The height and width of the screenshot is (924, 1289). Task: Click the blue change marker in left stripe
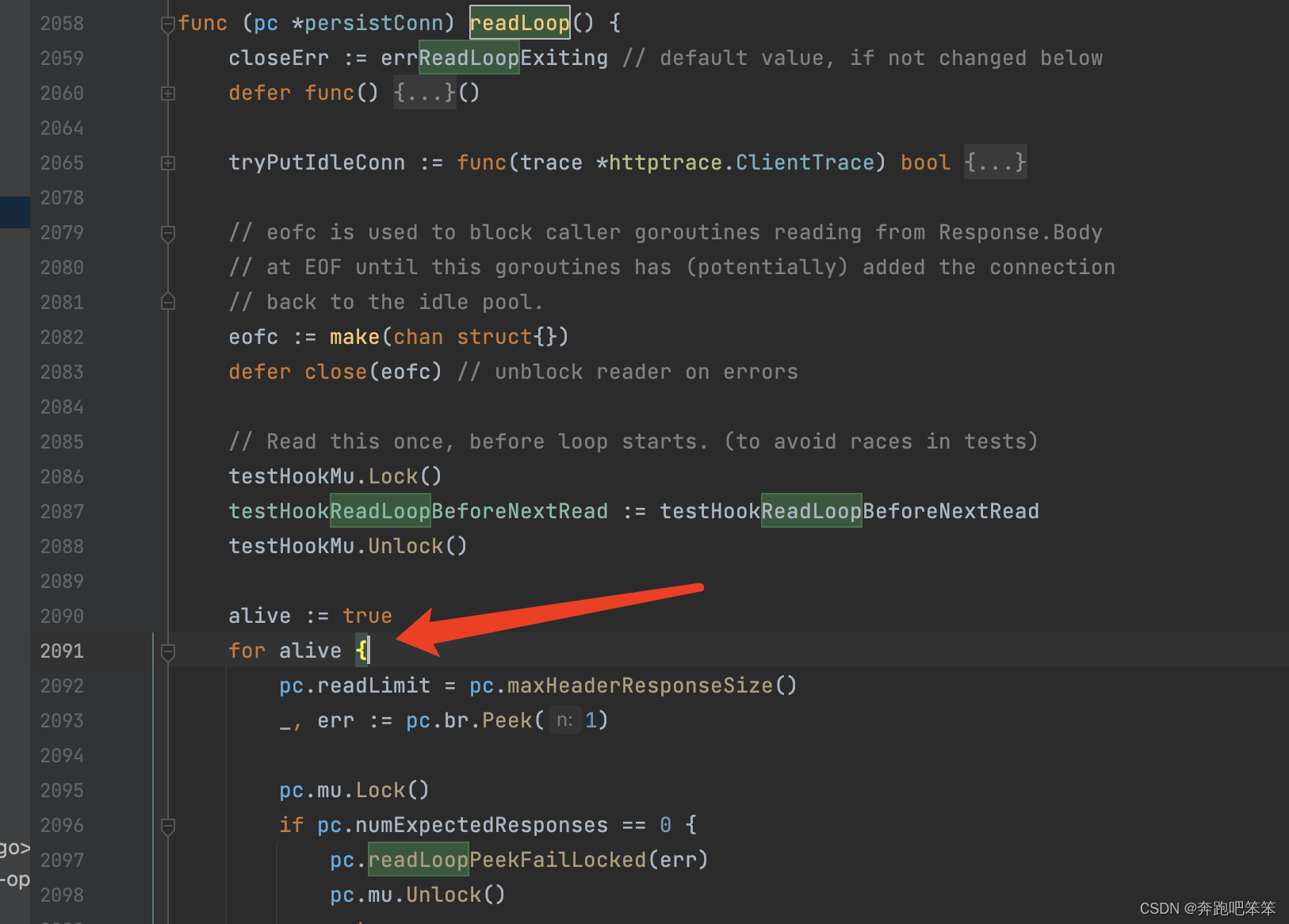tap(15, 212)
